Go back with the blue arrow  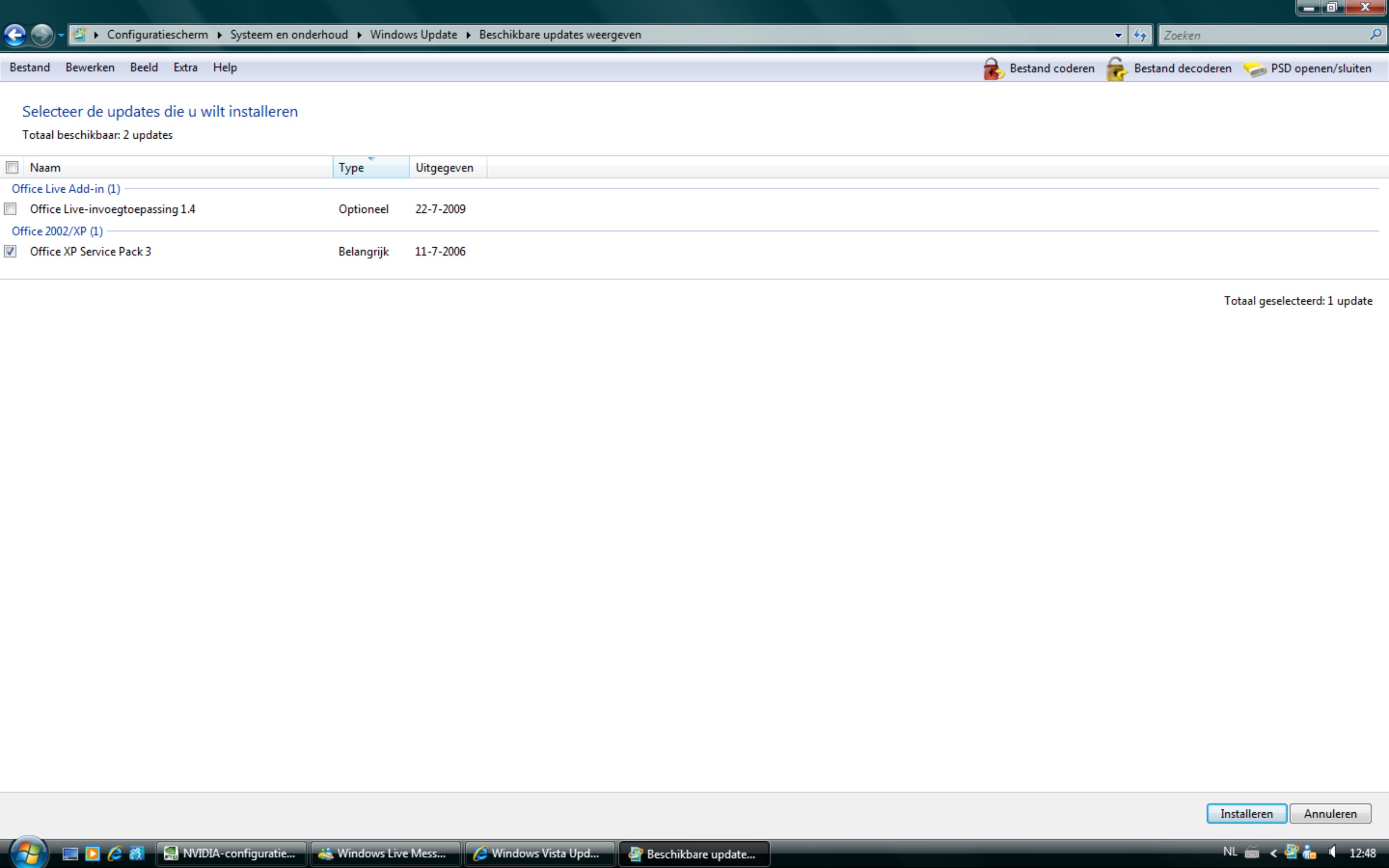point(15,35)
